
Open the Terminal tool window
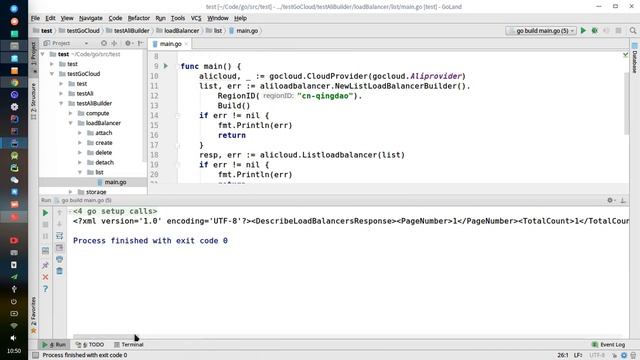click(129, 344)
